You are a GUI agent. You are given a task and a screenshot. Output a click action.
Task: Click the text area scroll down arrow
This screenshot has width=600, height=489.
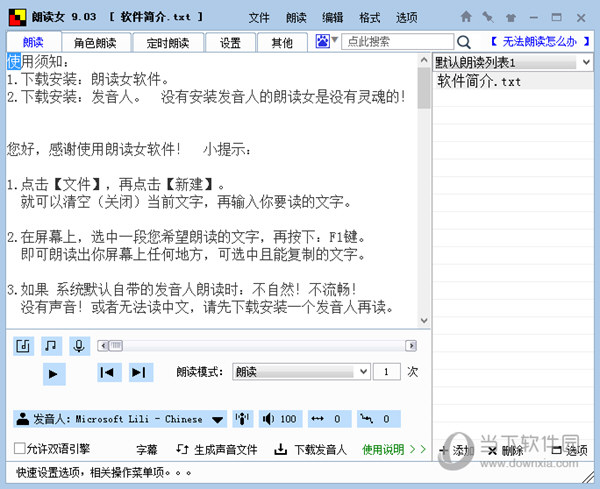(424, 320)
